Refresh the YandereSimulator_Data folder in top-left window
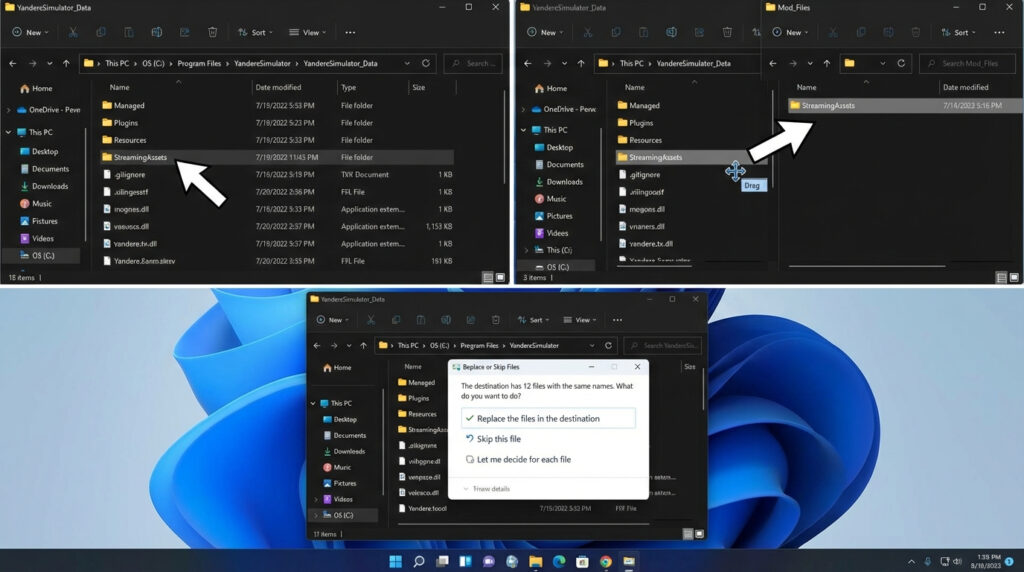Image resolution: width=1024 pixels, height=572 pixels. click(427, 63)
